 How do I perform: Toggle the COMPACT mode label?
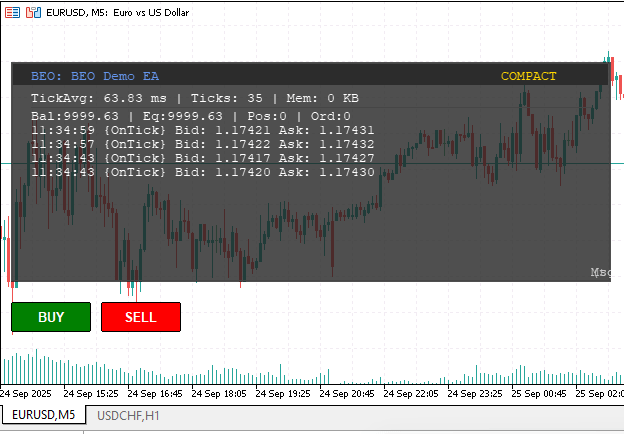point(528,76)
